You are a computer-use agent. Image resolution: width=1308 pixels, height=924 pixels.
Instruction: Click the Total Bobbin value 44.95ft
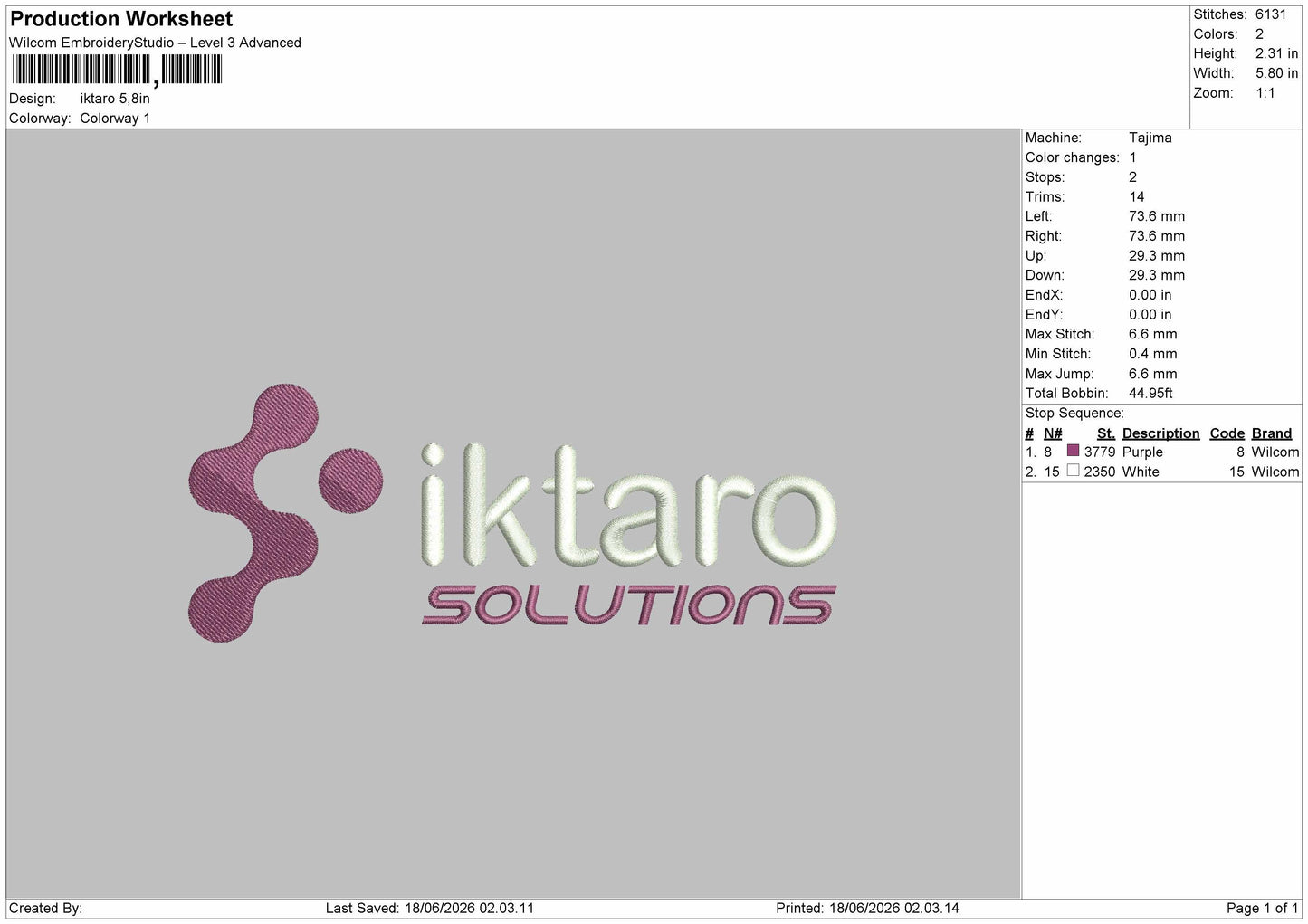[x=1150, y=394]
